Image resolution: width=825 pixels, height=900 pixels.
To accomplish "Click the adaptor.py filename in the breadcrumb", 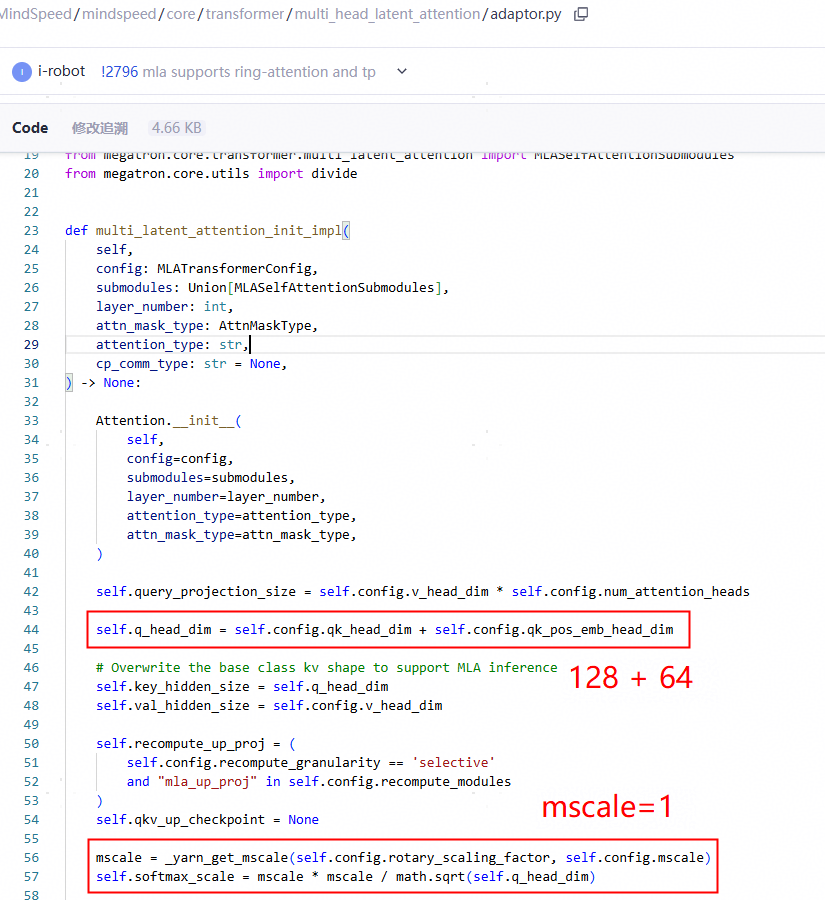I will (x=525, y=14).
